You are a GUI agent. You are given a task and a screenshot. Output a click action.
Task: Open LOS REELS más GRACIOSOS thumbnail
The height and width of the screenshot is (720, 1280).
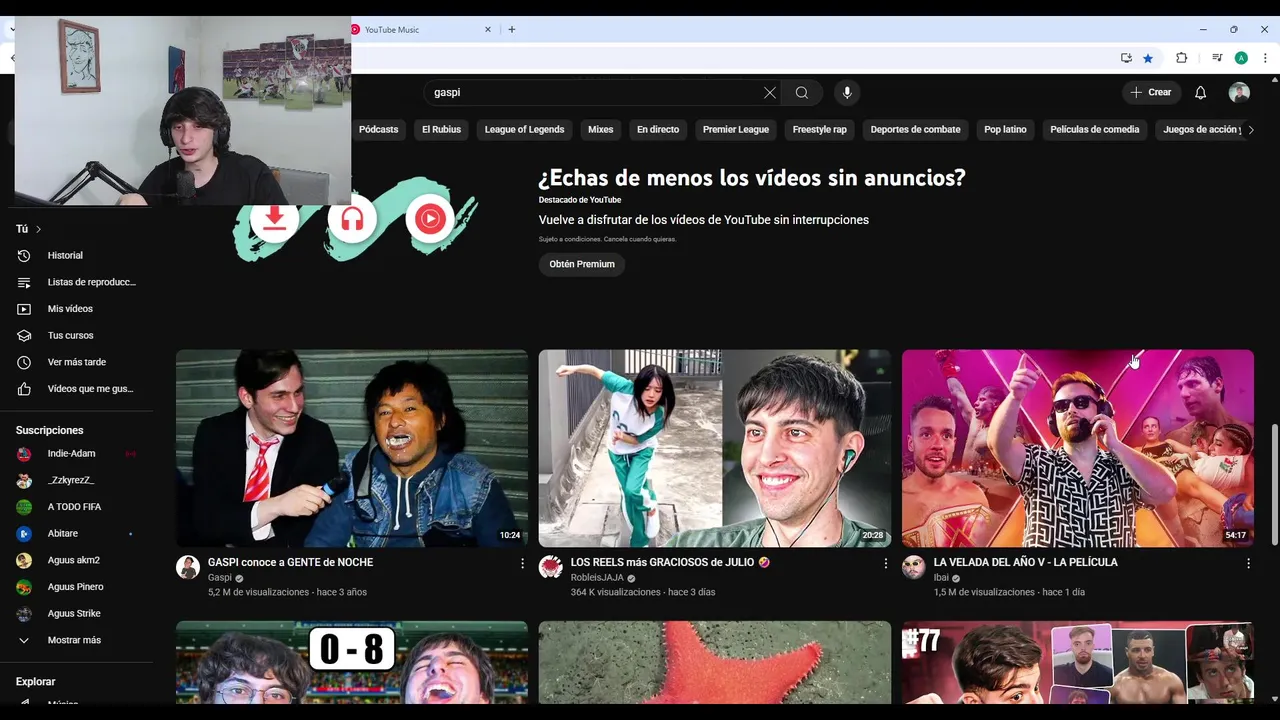(715, 448)
